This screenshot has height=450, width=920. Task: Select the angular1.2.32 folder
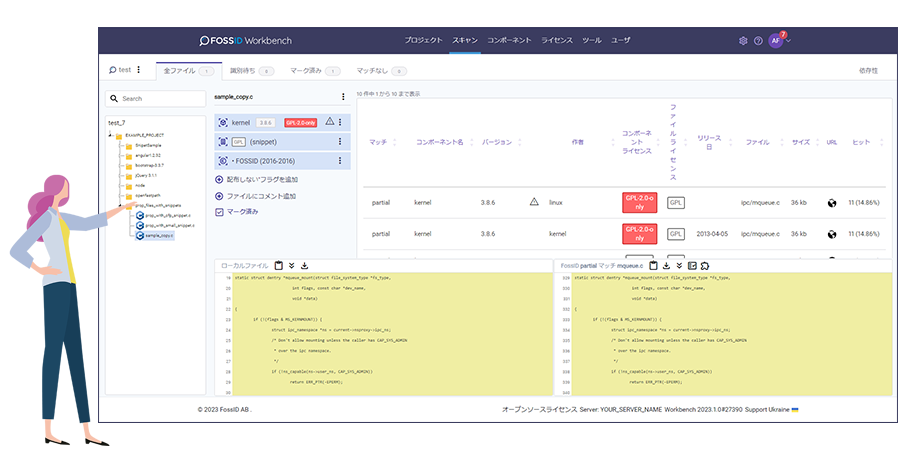(148, 155)
